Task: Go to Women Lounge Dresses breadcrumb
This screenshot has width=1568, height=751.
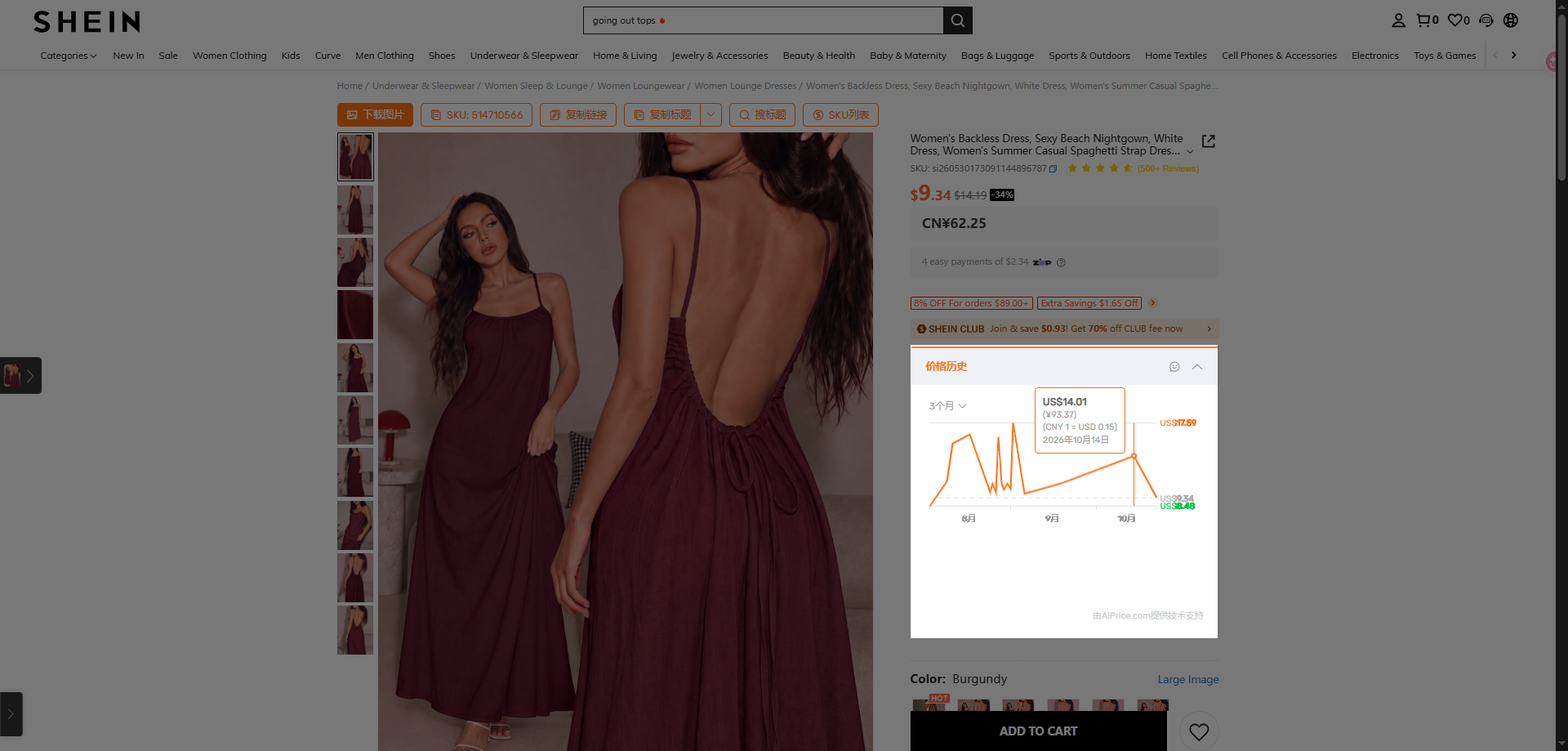Action: [745, 86]
